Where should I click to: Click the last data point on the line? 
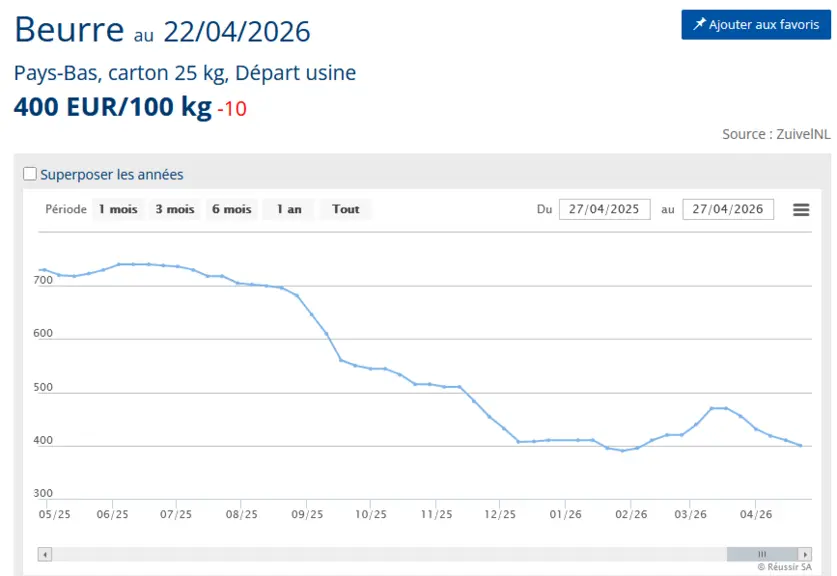coord(800,445)
